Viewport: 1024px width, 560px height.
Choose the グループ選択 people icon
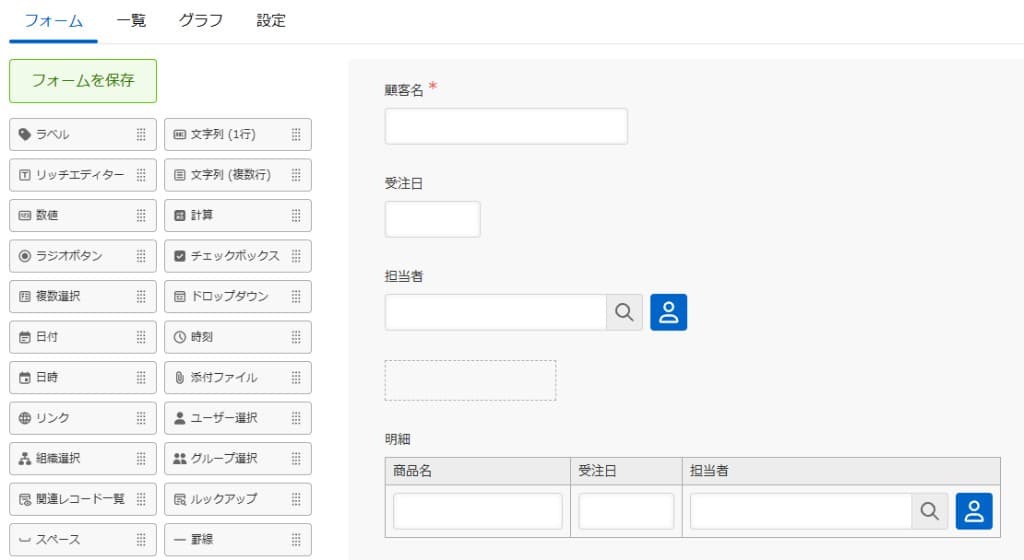180,459
